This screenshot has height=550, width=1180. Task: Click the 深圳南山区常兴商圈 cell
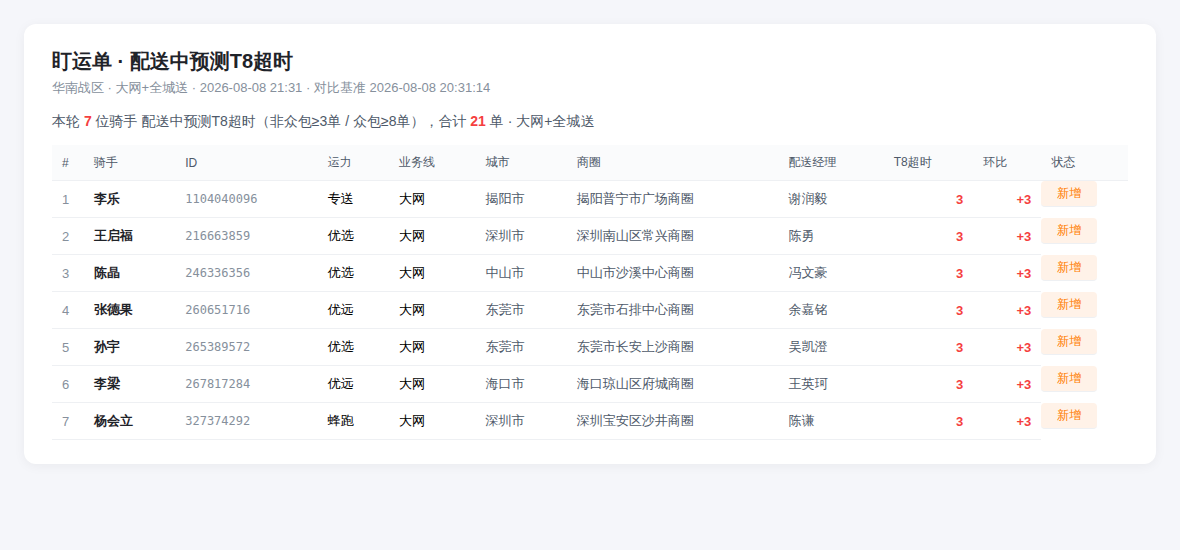click(x=635, y=236)
